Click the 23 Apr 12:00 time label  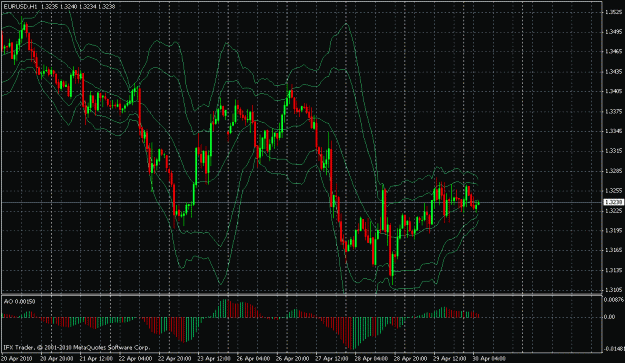tap(214, 359)
